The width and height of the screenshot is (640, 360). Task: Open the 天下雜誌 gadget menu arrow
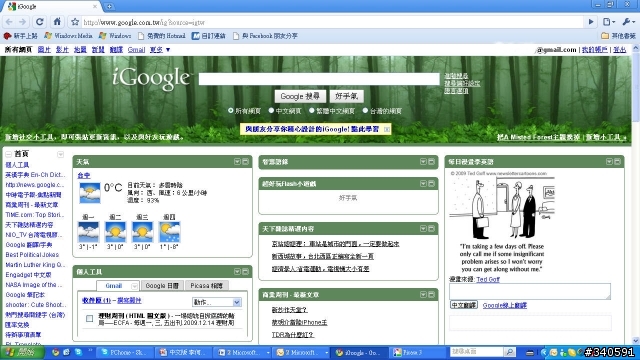(x=423, y=229)
